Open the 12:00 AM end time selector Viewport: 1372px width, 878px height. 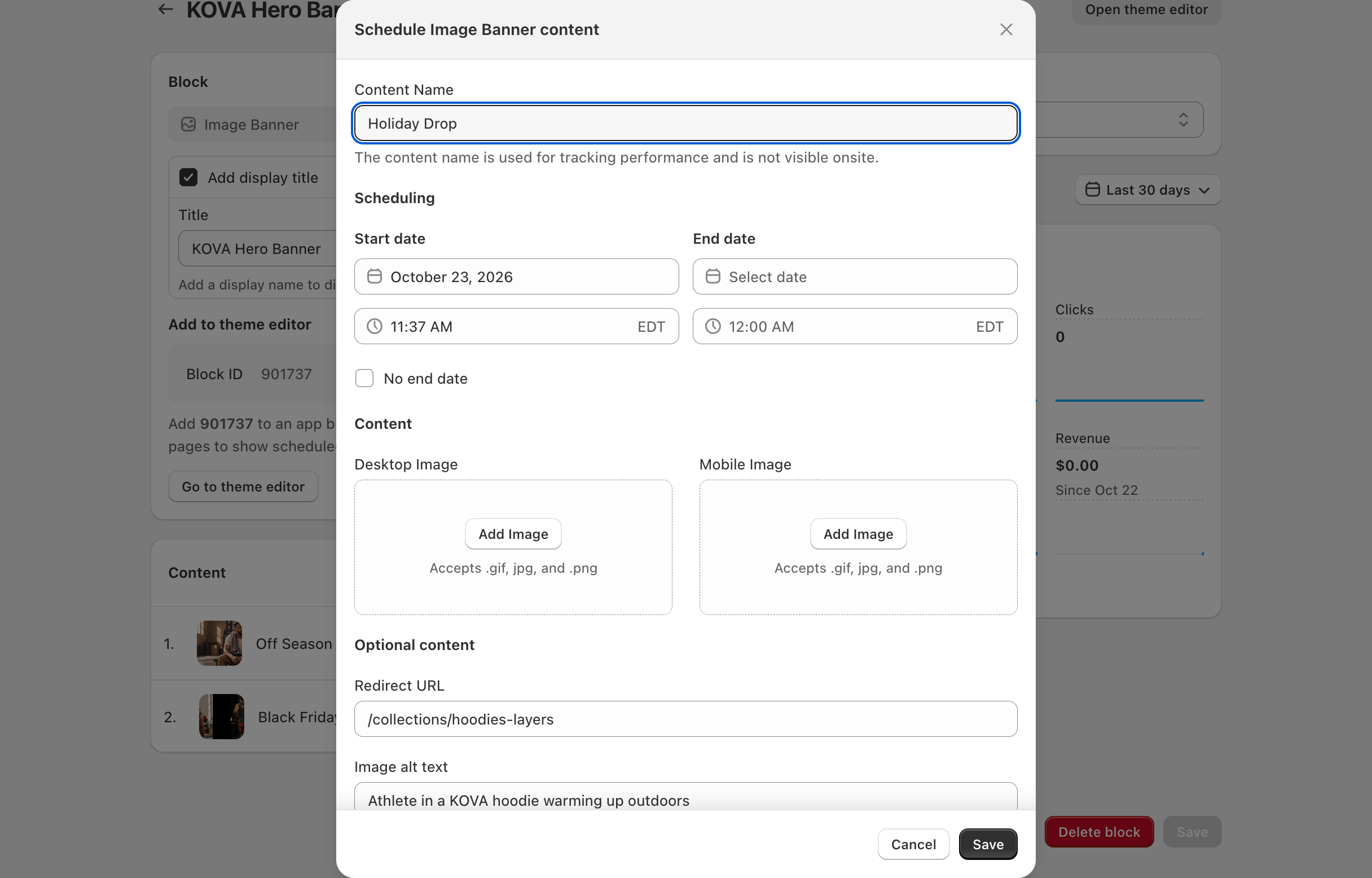855,326
